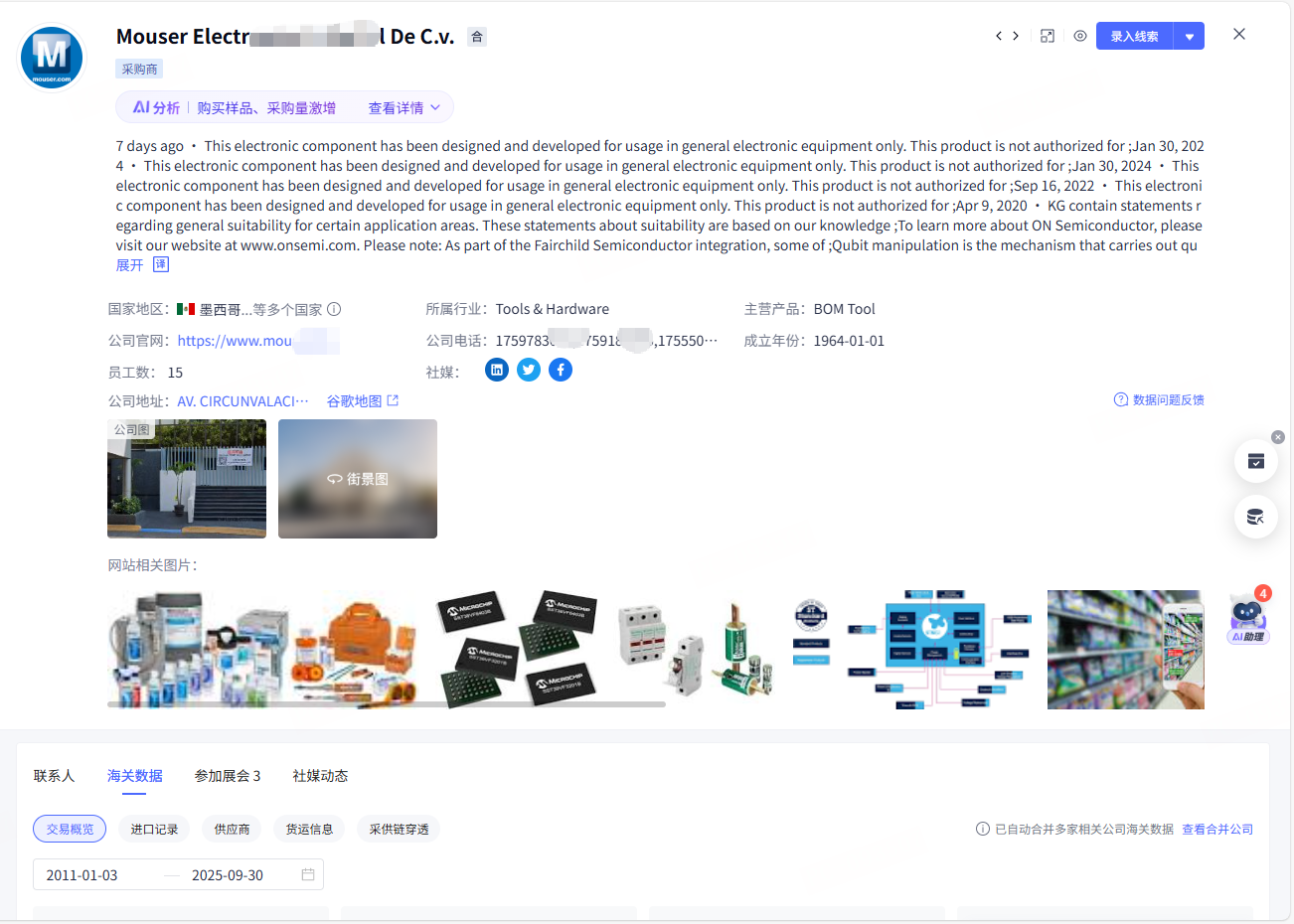Open the Twitter social media icon
The height and width of the screenshot is (924, 1294).
(x=529, y=370)
